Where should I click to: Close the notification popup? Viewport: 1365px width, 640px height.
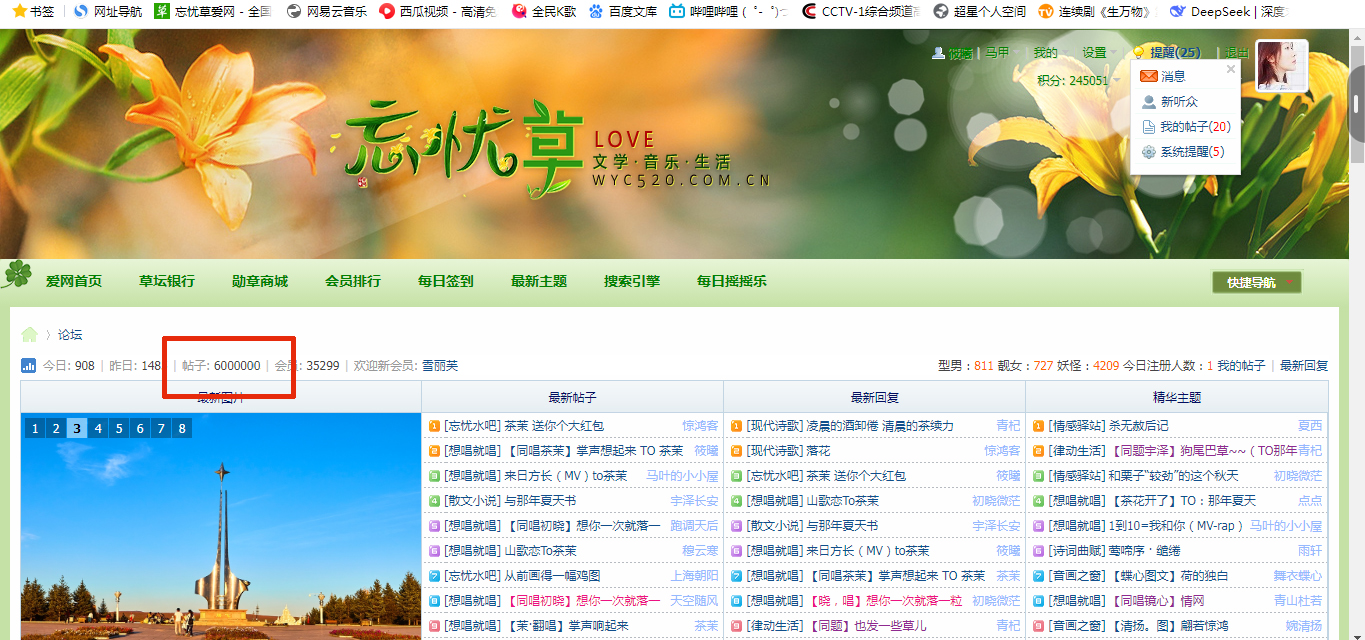[1230, 70]
